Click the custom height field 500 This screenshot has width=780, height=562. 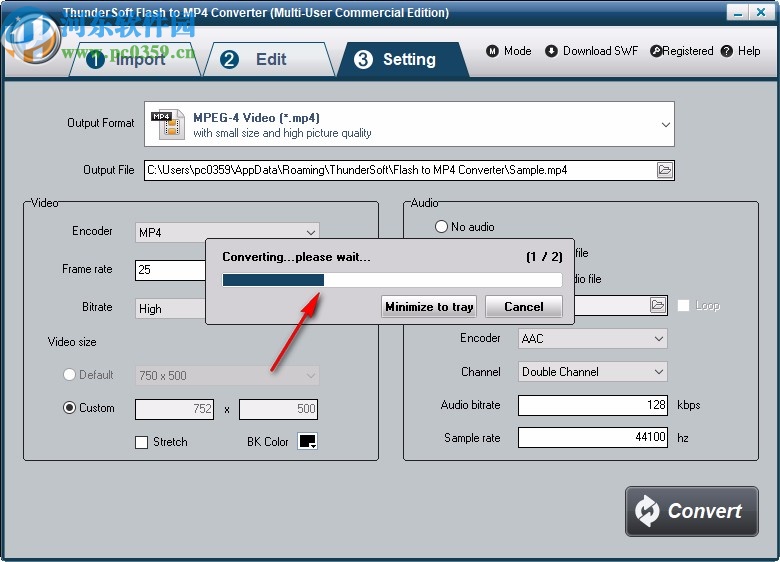[x=278, y=409]
